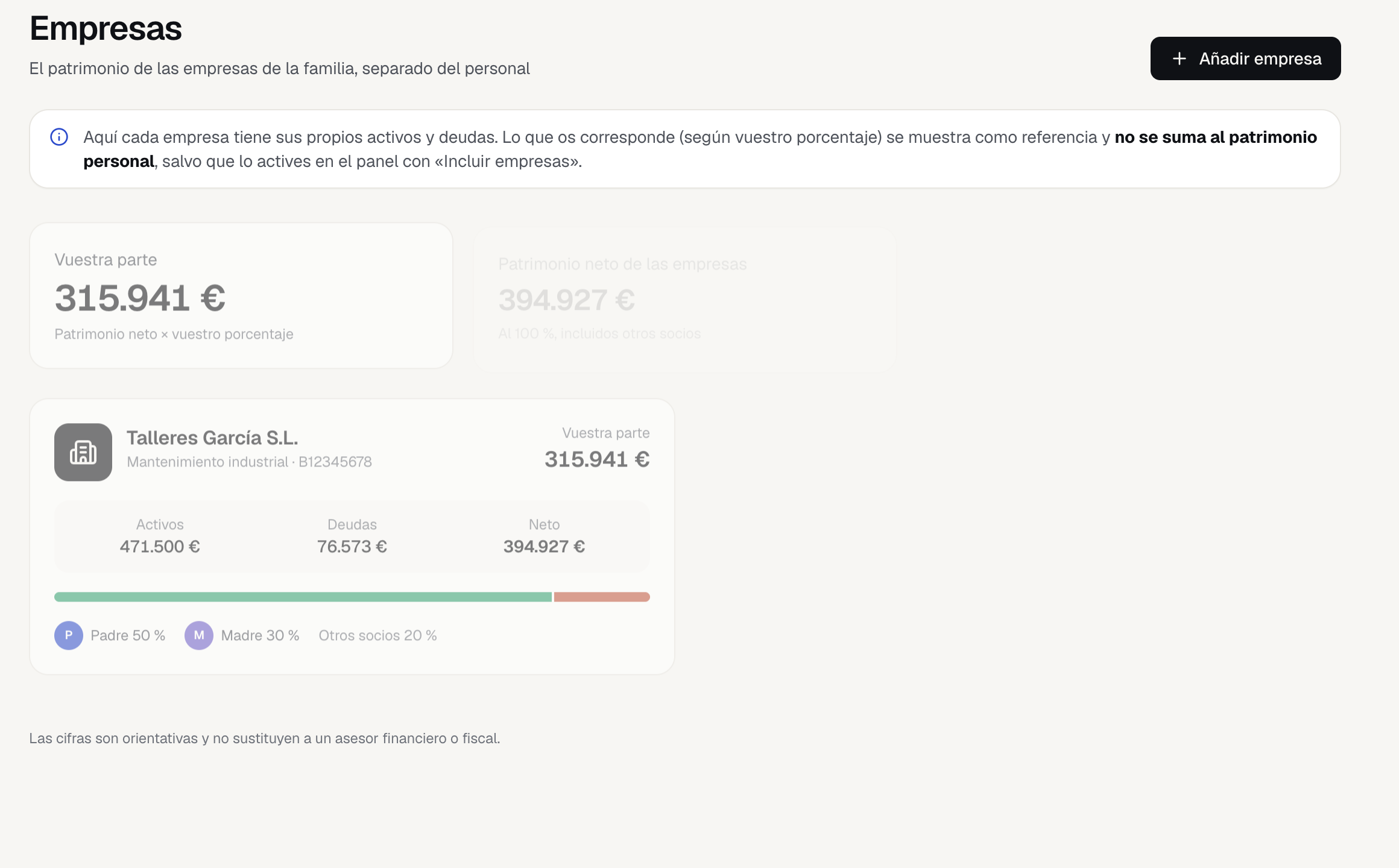Click the Patrimonio neto × vuestro porcentaje caption

174,334
